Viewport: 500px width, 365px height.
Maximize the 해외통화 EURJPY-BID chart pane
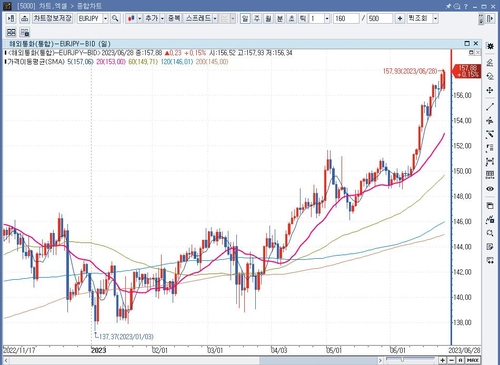467,43
